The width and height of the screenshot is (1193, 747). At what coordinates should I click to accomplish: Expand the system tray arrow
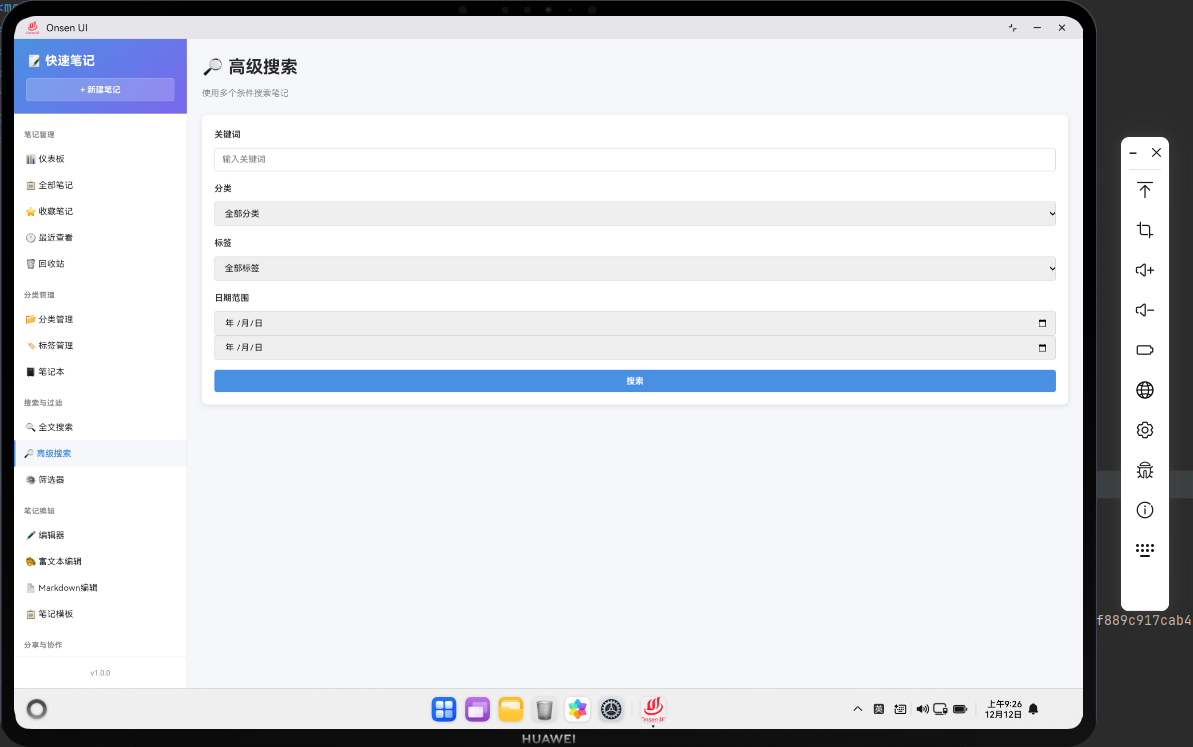tap(857, 709)
